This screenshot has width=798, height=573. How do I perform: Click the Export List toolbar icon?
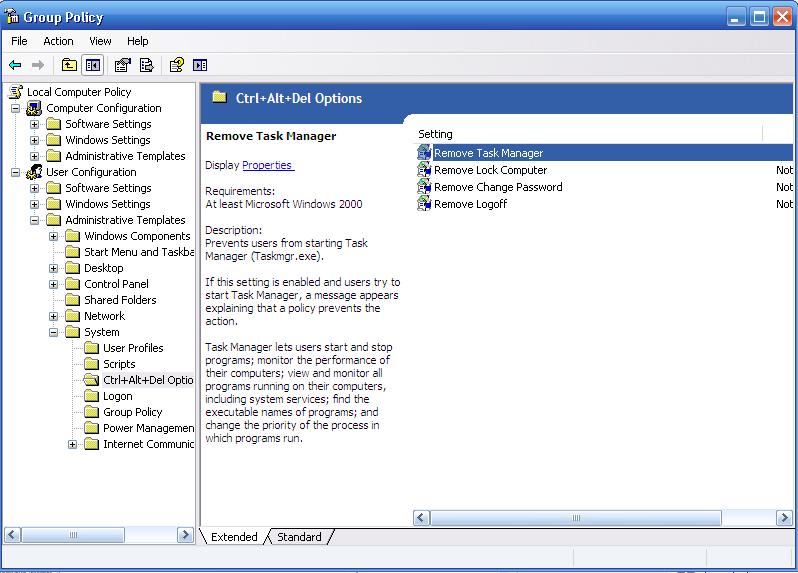pos(147,65)
